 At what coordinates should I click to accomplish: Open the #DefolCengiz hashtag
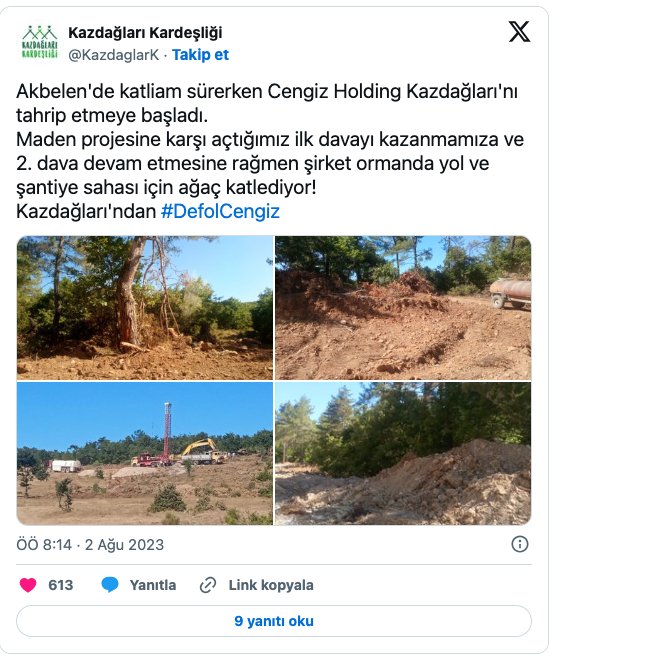pos(220,211)
